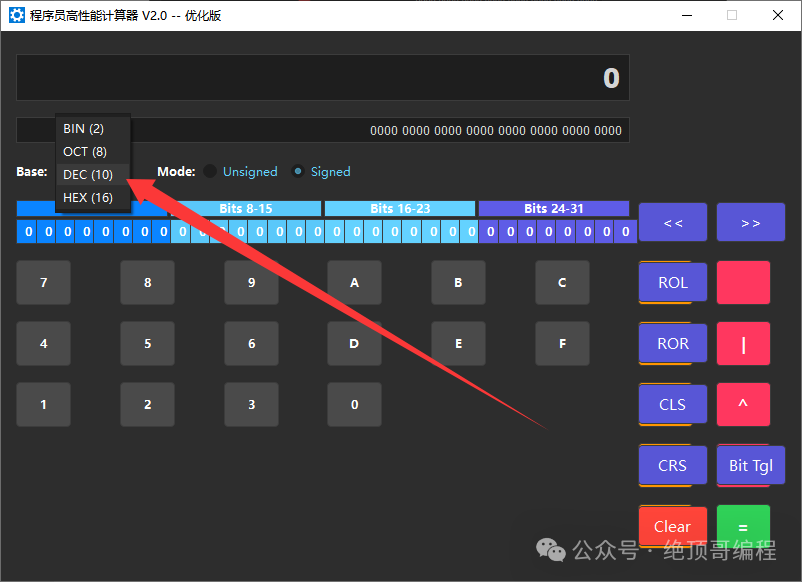Screen dimensions: 802x582
Task: Toggle the first bit of the purple Bits 24-31 row
Action: click(x=491, y=232)
